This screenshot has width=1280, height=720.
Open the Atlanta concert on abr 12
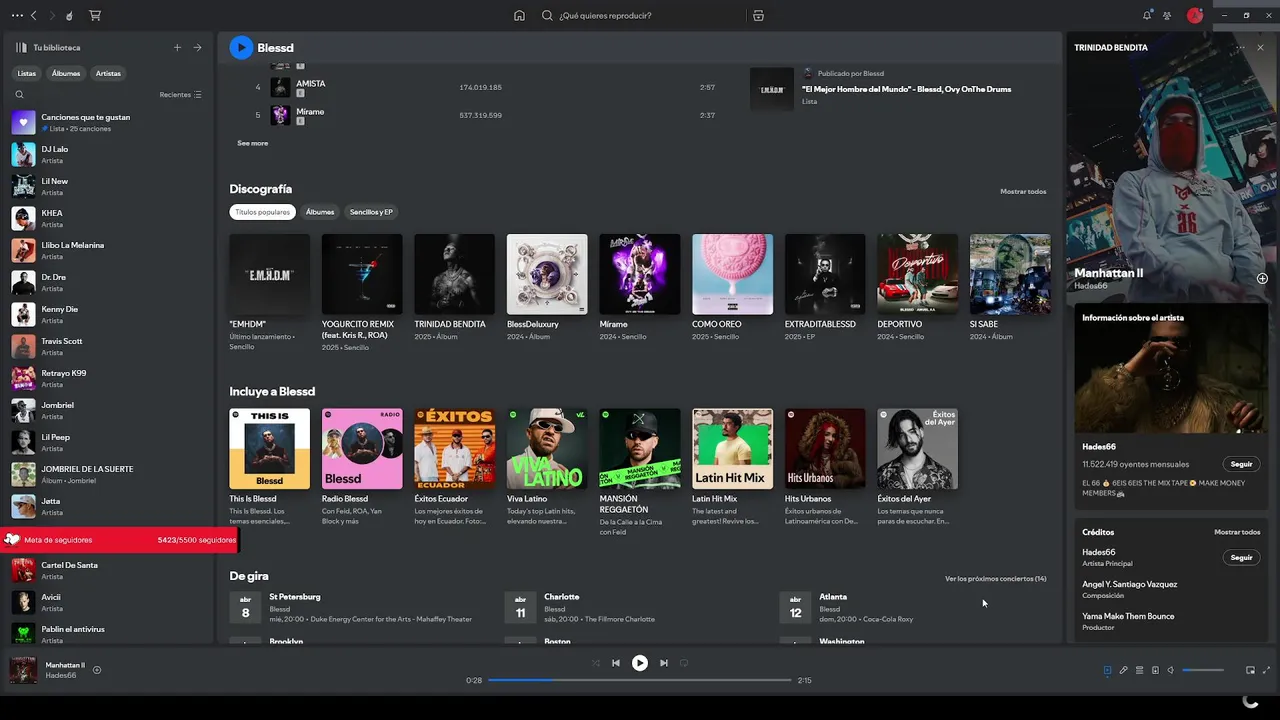pos(909,608)
